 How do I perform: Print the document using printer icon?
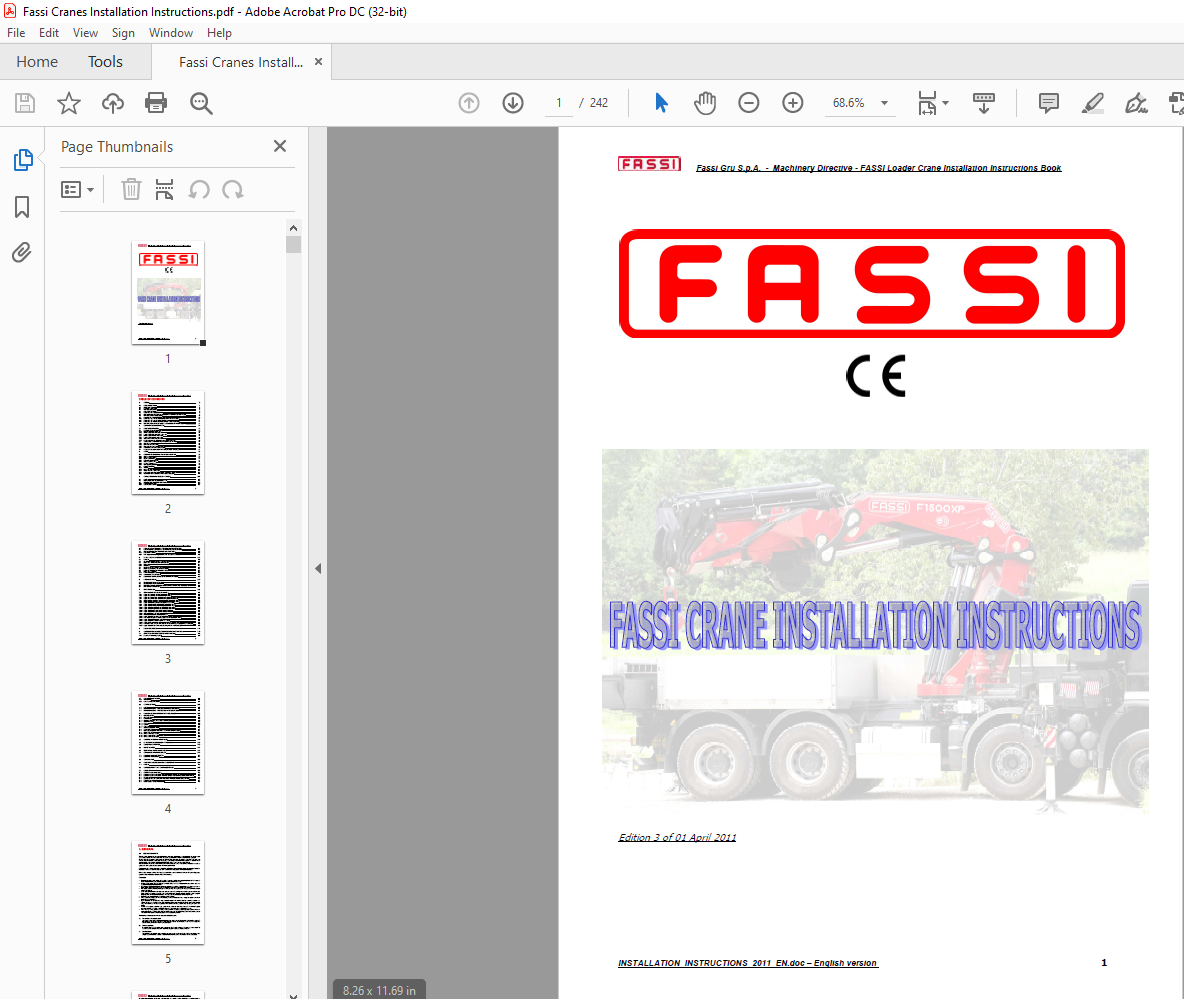156,103
